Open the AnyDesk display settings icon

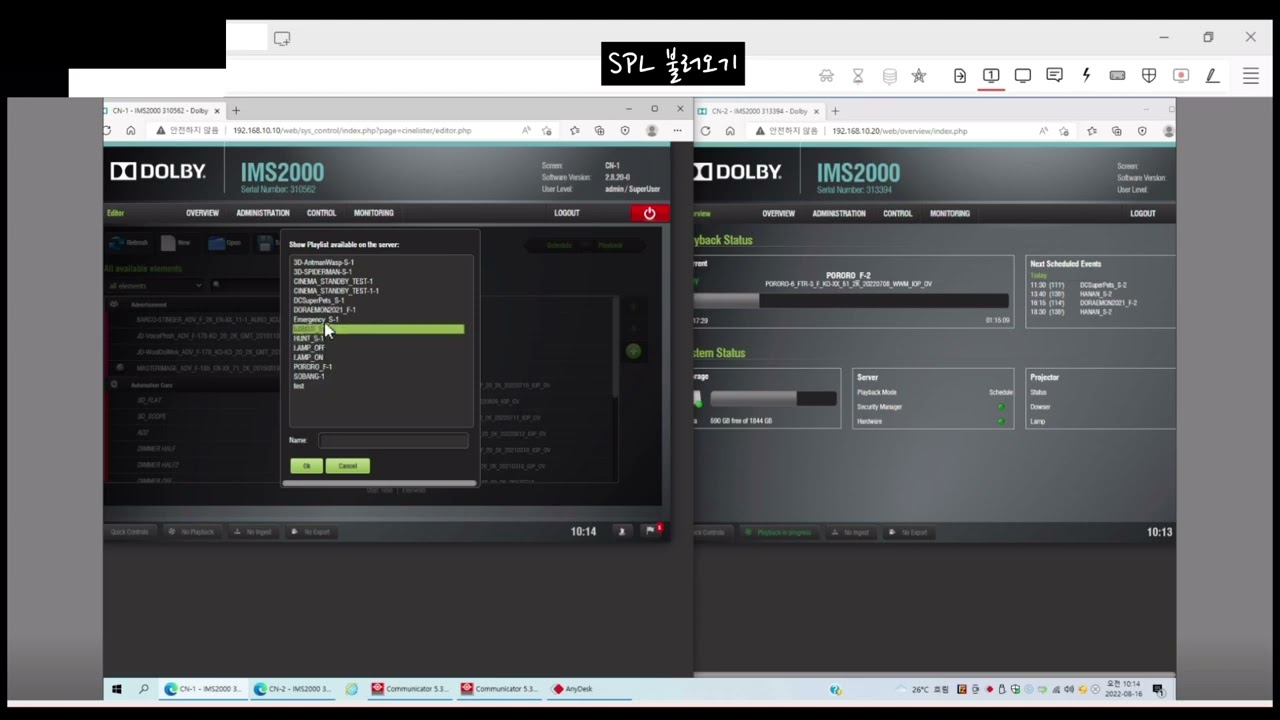1023,76
